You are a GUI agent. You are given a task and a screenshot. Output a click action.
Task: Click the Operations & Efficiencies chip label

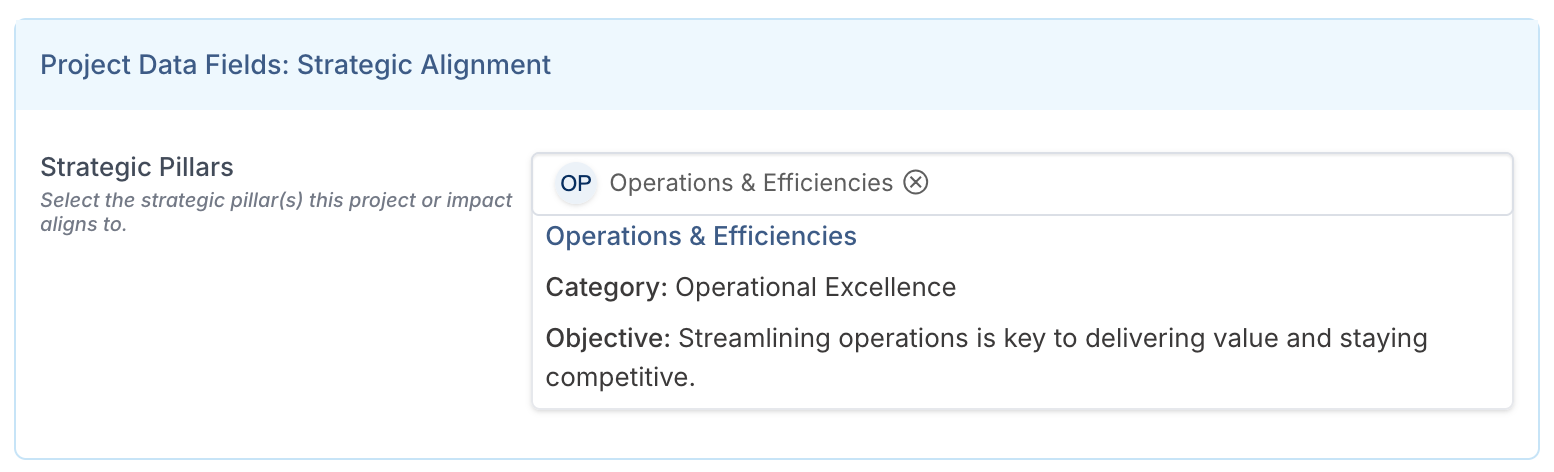click(750, 183)
